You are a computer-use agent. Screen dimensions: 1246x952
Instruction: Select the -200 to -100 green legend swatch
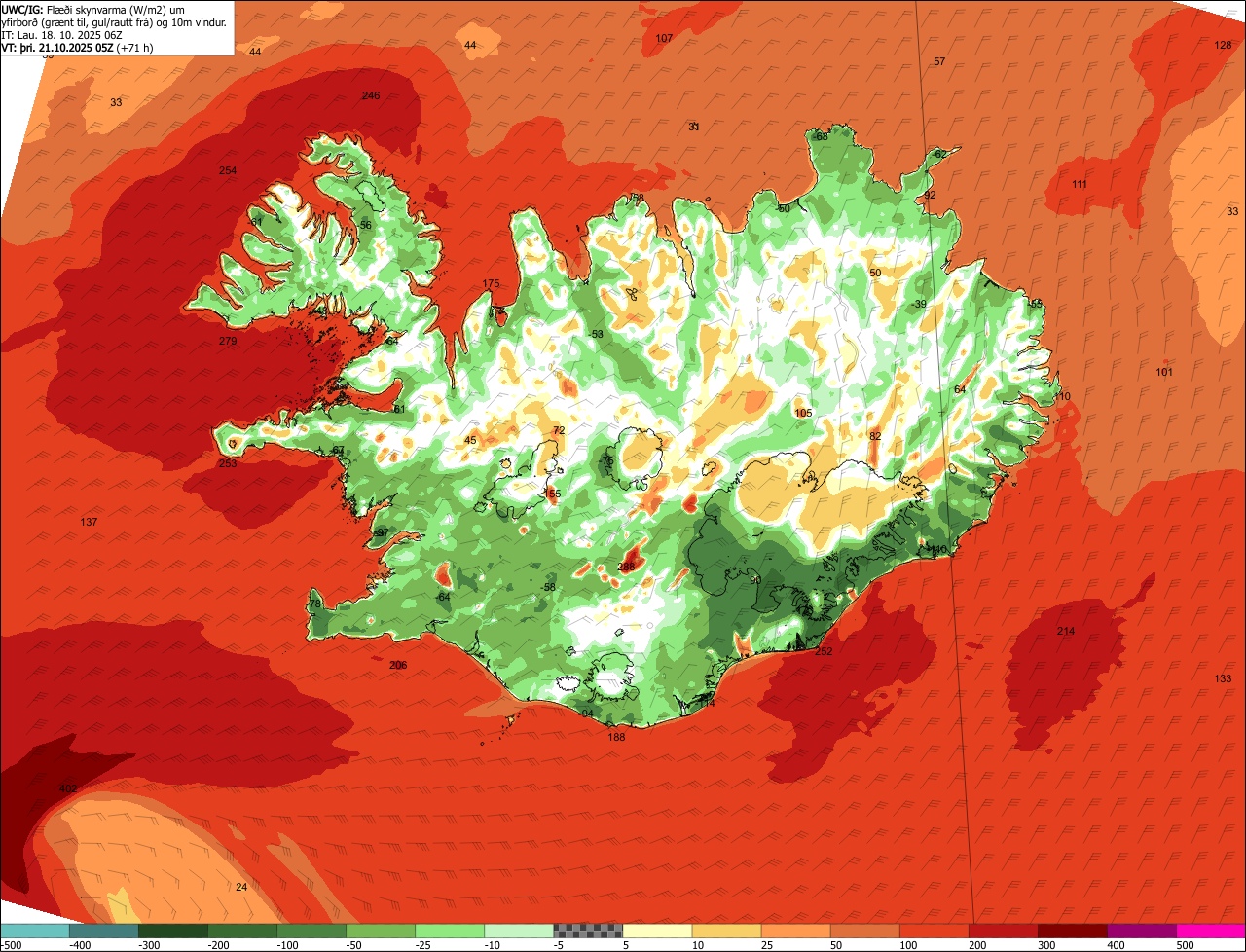[x=242, y=931]
